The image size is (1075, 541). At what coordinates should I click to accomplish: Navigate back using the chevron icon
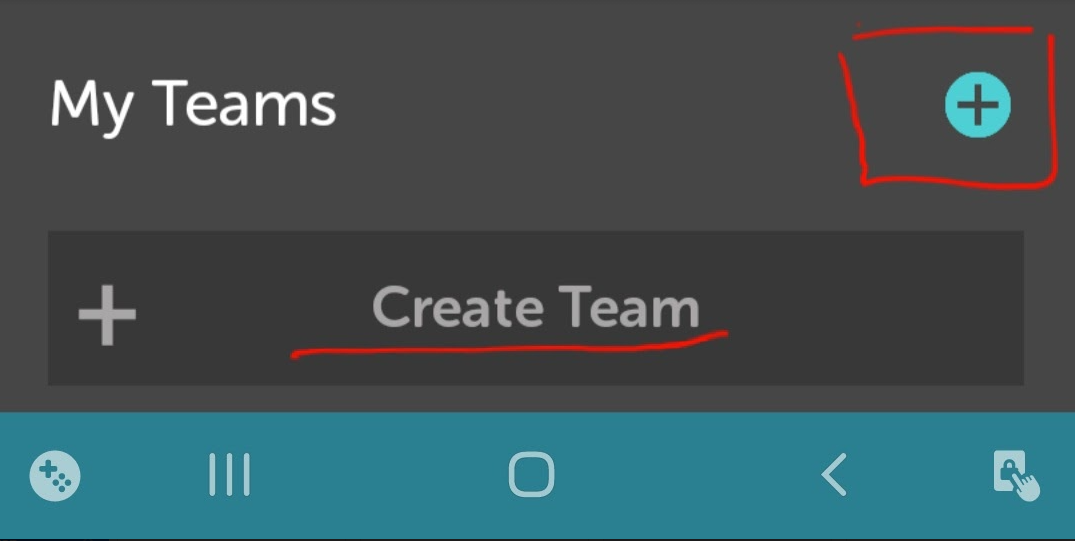(834, 474)
